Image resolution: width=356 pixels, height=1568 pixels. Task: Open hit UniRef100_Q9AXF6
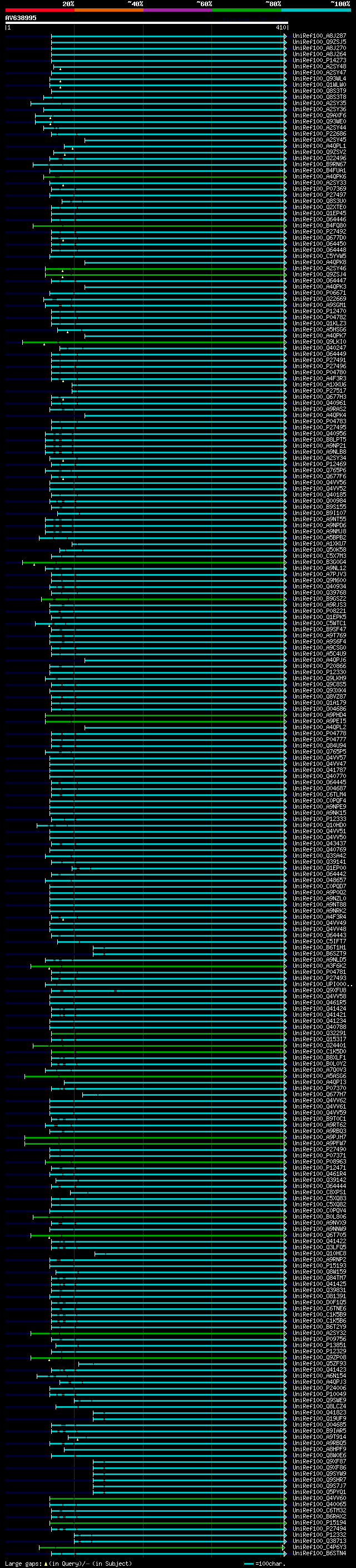319,116
